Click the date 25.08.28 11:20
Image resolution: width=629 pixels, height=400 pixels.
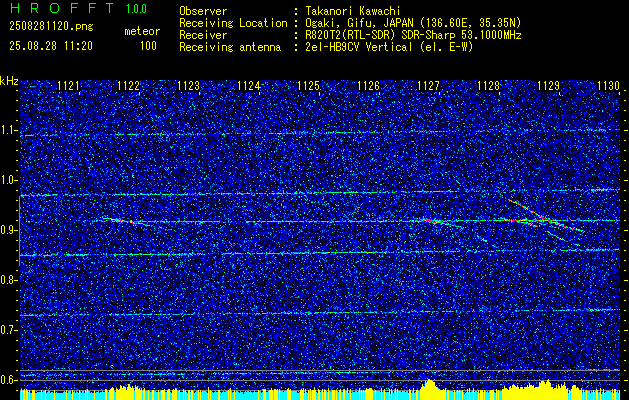tap(51, 46)
